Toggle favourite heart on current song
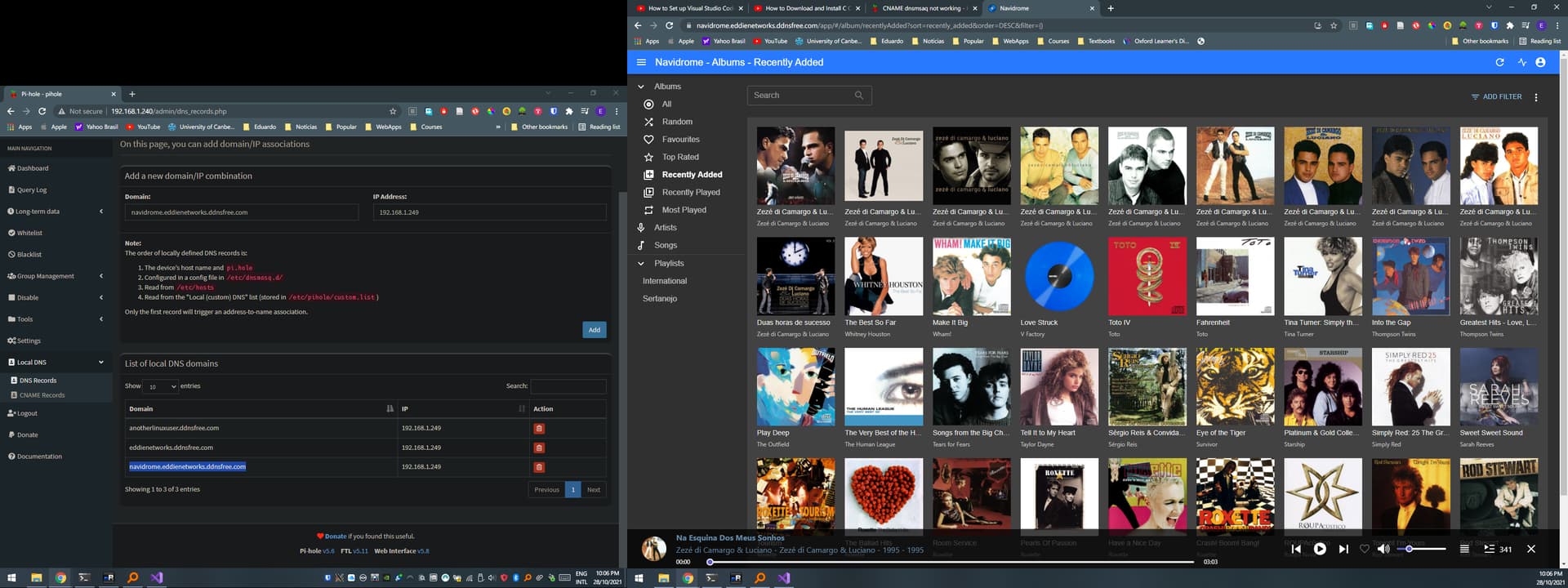Image resolution: width=1568 pixels, height=588 pixels. (1364, 549)
